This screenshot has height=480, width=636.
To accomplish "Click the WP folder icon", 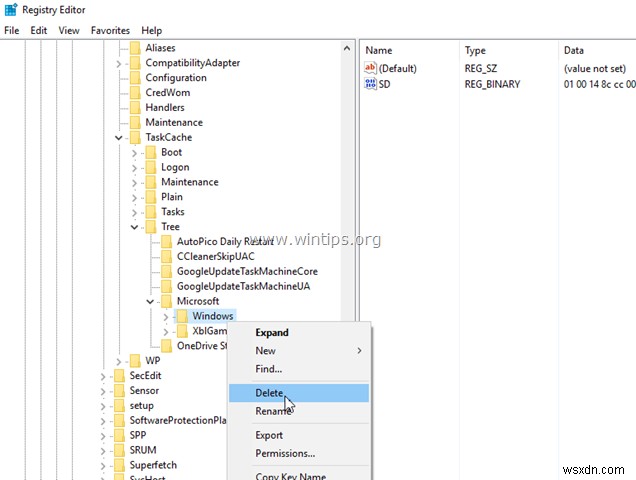I will [135, 361].
